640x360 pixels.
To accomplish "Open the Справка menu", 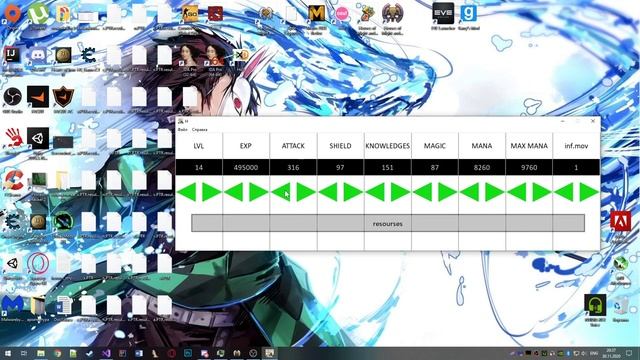I will (x=200, y=129).
